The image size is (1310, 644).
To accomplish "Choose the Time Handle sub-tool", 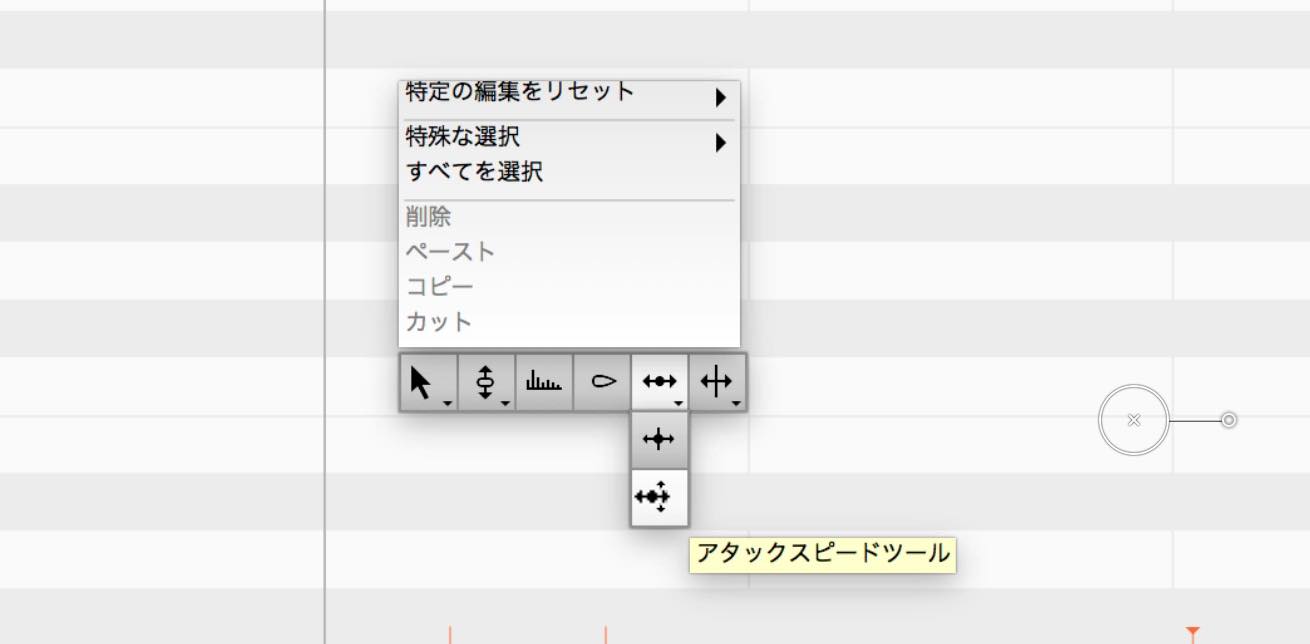I will tap(659, 440).
